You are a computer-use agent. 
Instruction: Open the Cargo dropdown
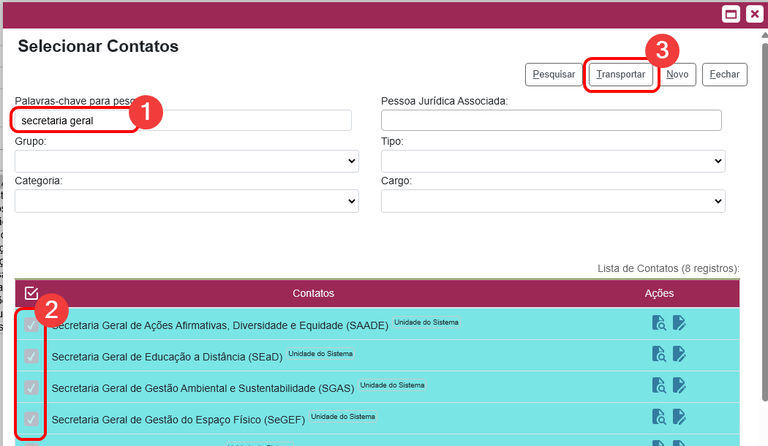coord(553,201)
